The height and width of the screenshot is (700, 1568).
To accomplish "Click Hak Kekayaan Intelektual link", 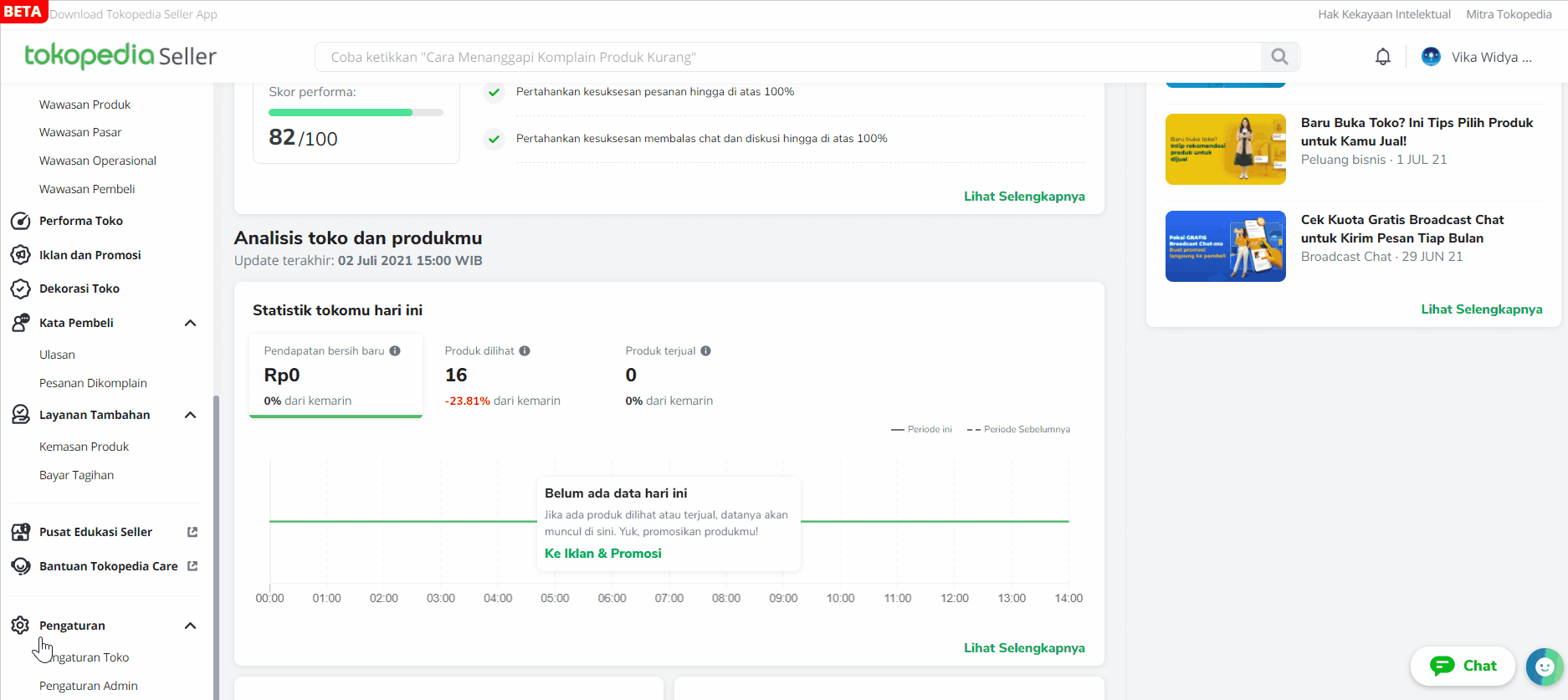I will [1384, 14].
